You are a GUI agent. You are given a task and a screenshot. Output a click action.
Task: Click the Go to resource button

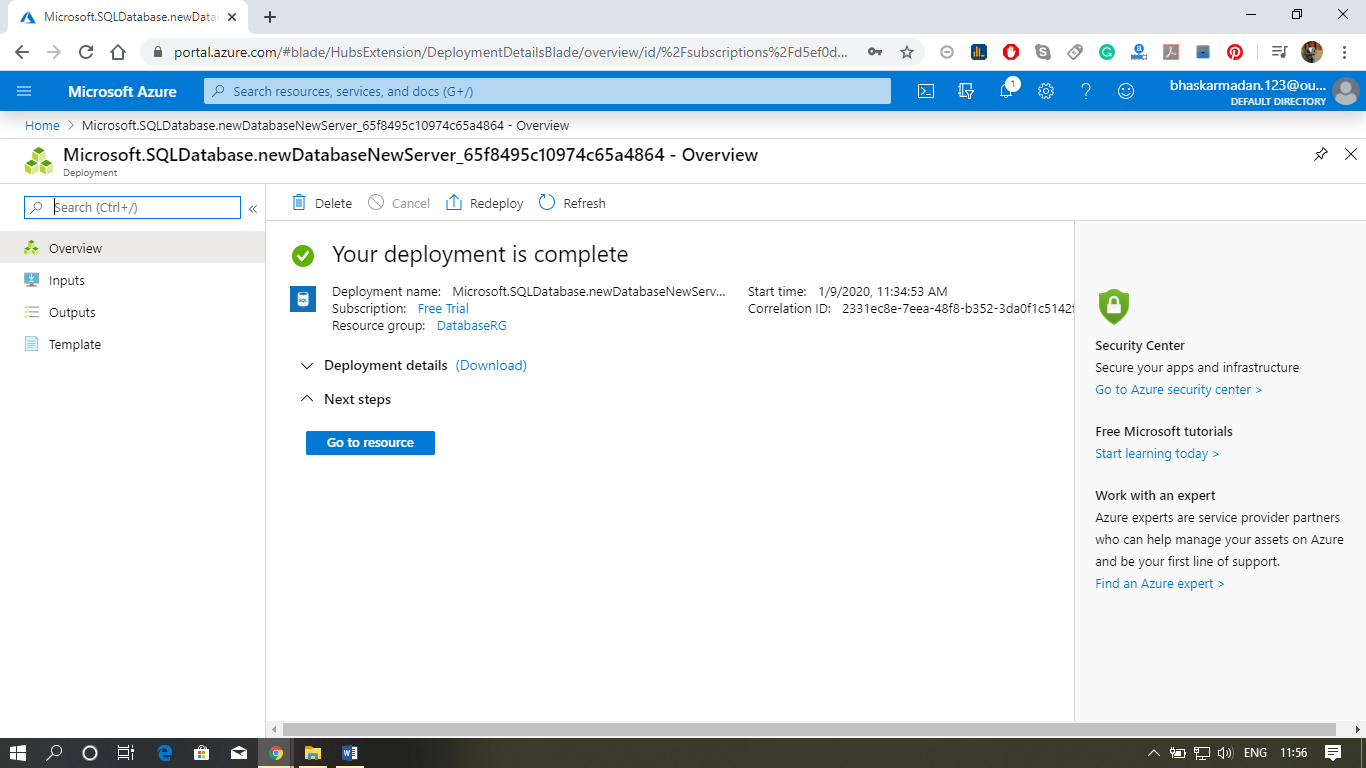pos(370,443)
